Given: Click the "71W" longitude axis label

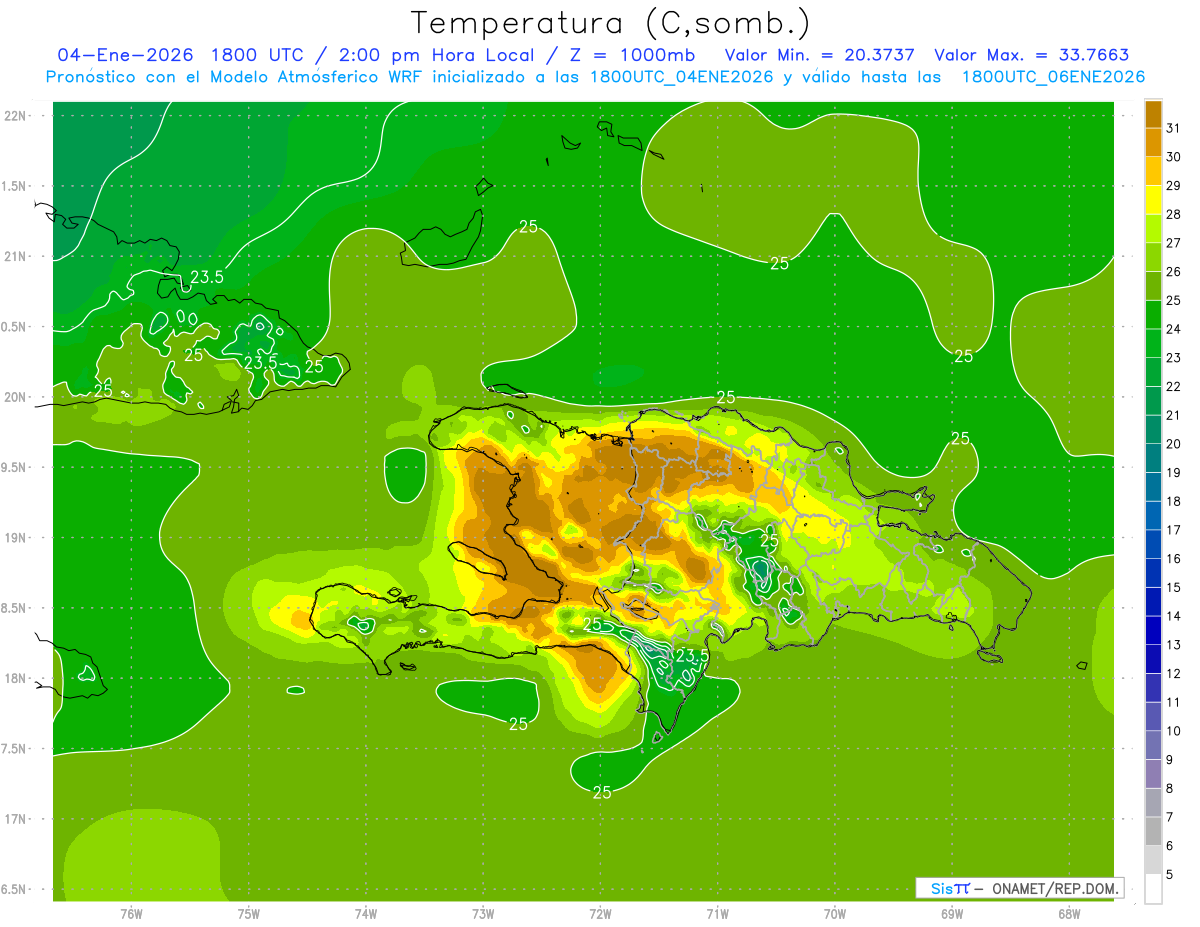Looking at the screenshot, I should point(717,914).
